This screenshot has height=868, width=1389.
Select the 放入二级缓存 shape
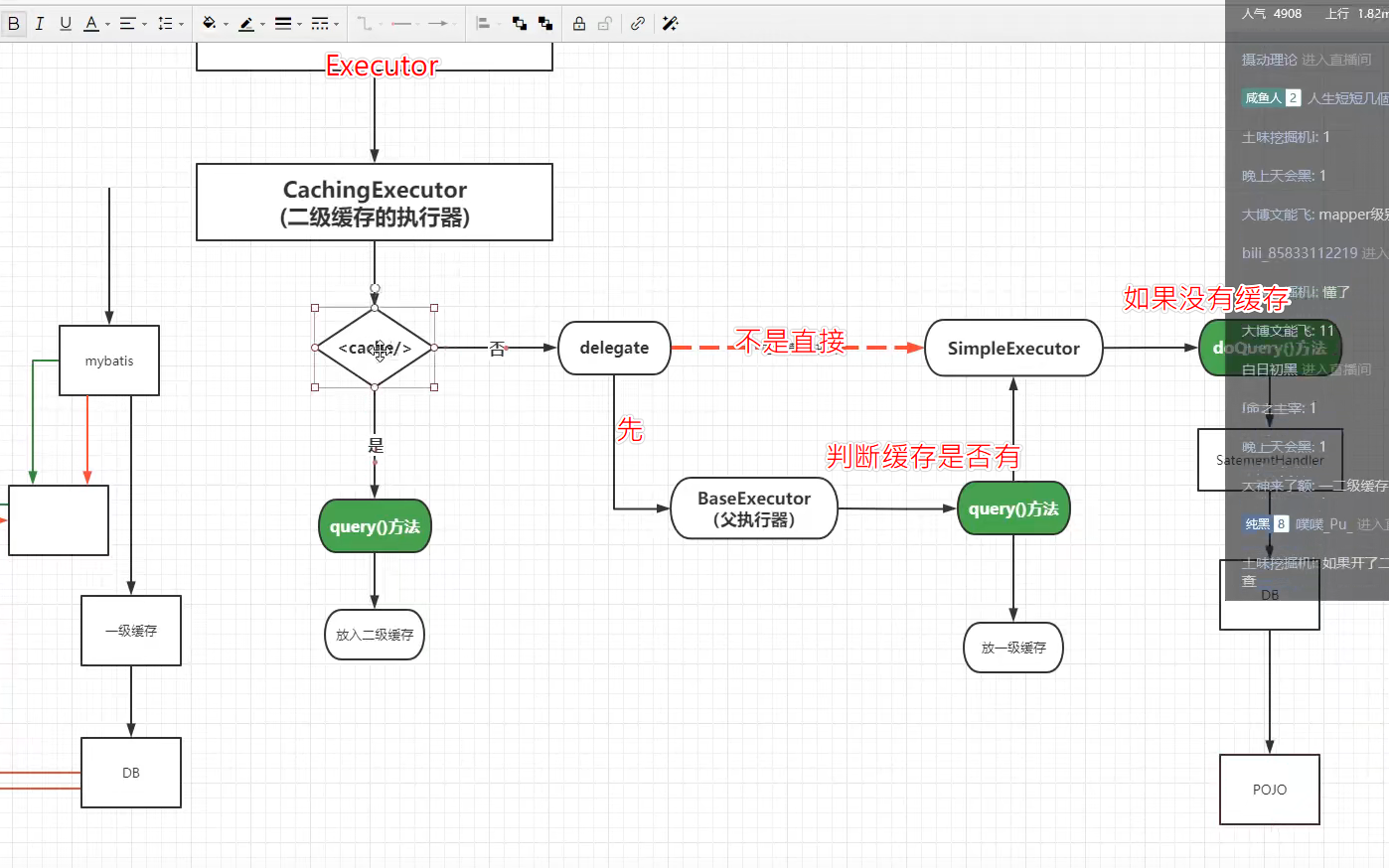tap(375, 635)
